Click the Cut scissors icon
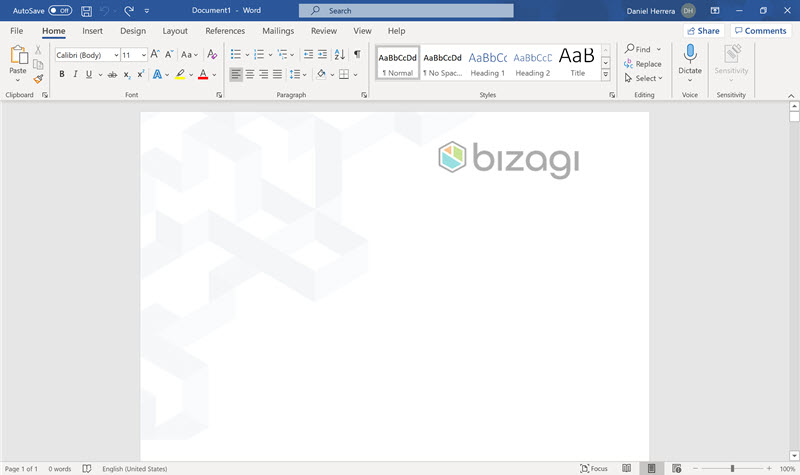 [38, 50]
